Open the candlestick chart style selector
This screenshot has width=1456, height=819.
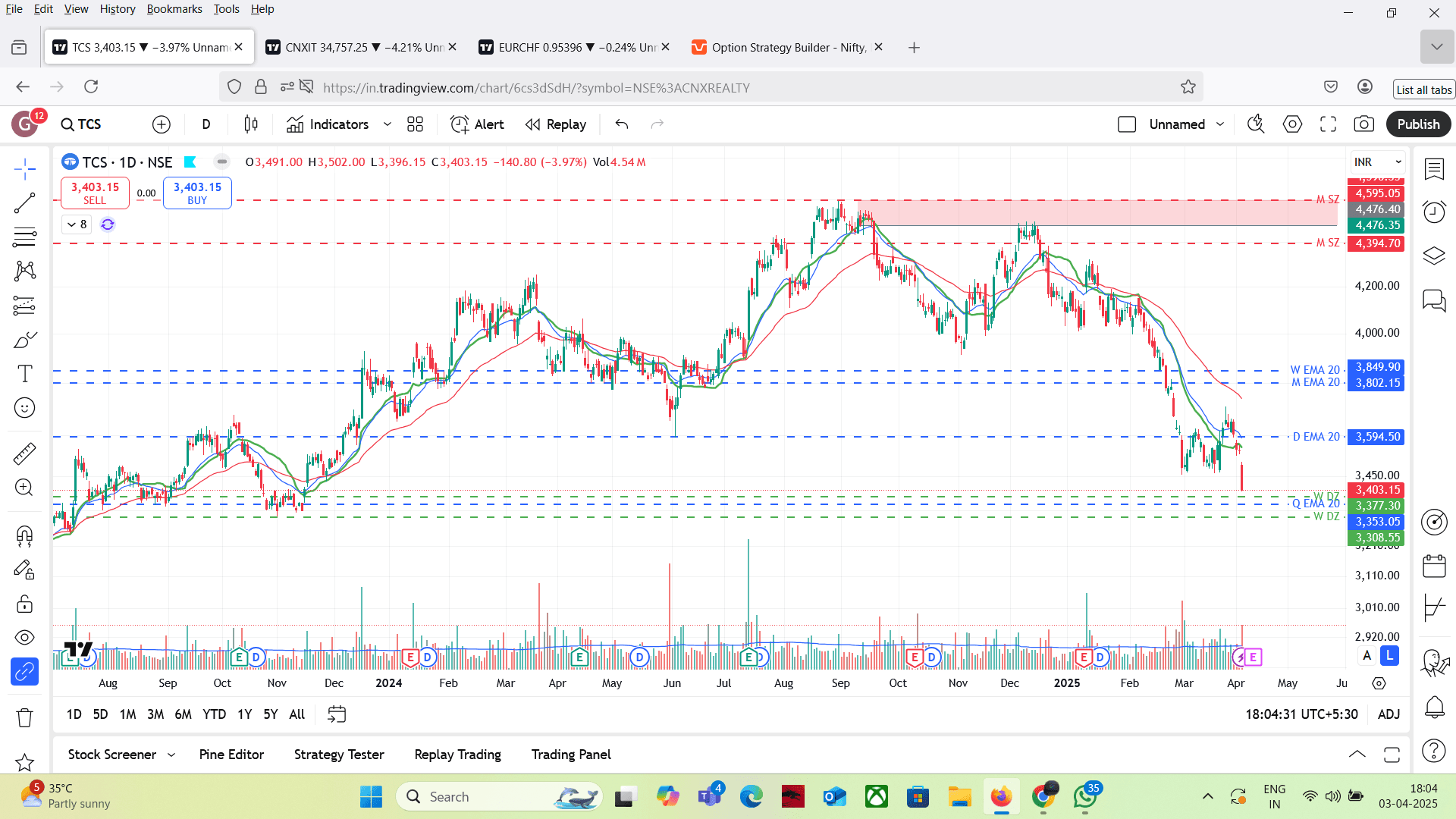pyautogui.click(x=251, y=124)
